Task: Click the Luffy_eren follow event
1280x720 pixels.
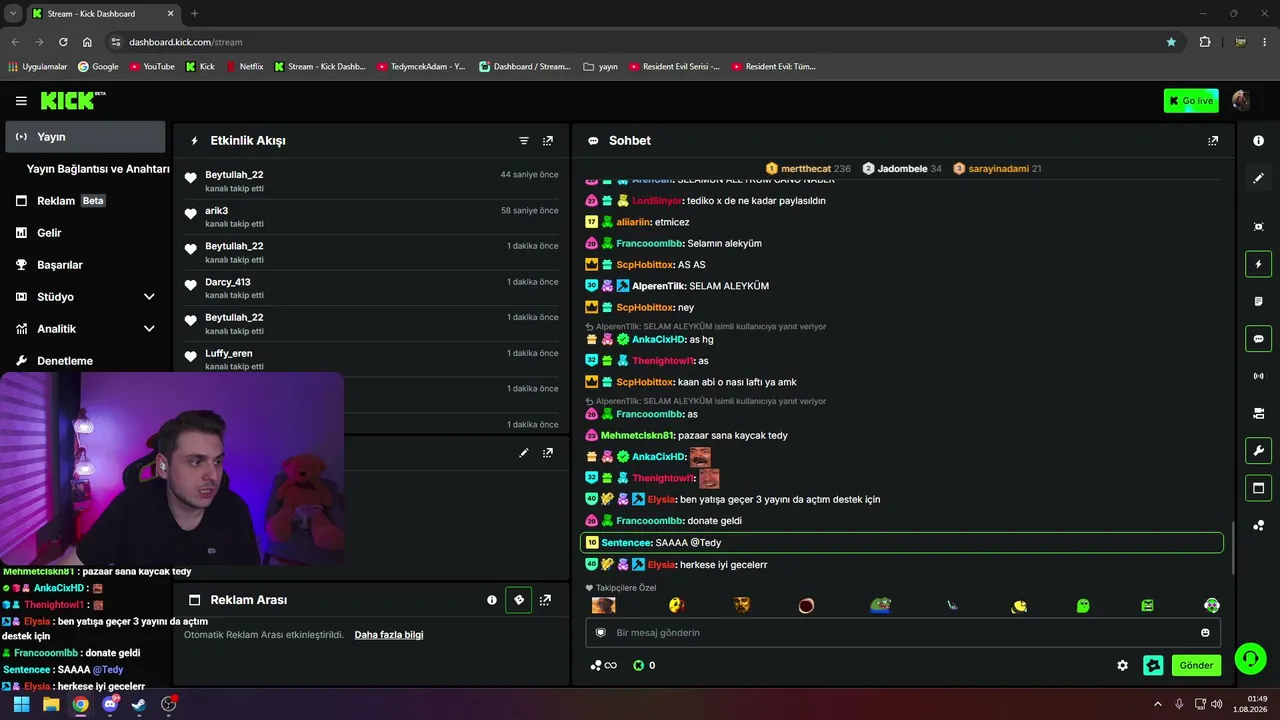Action: [371, 359]
